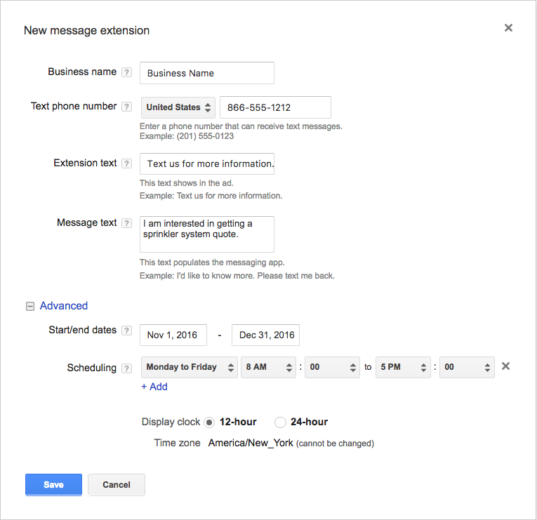Open the end minutes 00 dropdown
537x520 pixels.
[x=467, y=367]
